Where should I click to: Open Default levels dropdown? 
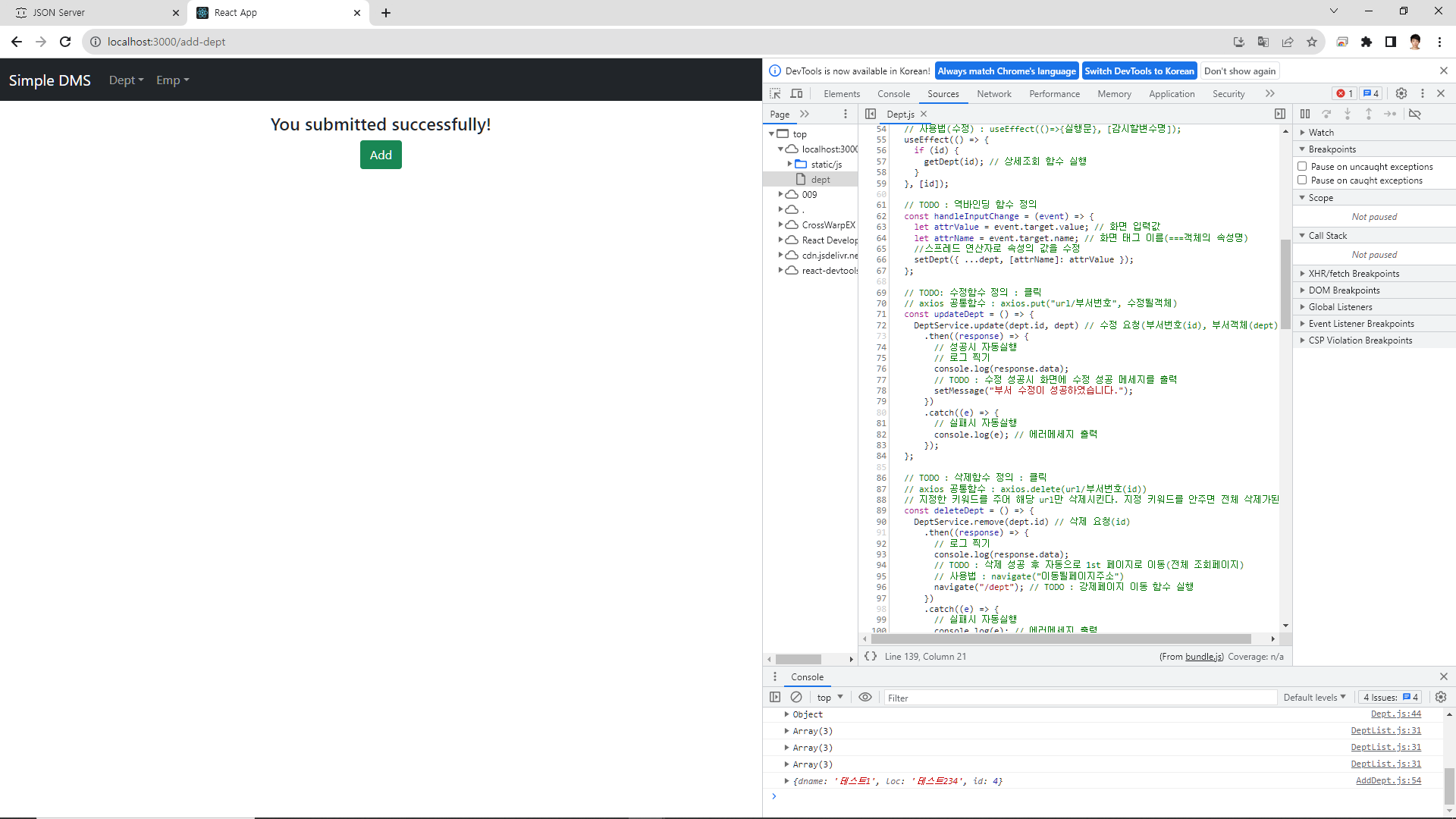pos(1314,697)
